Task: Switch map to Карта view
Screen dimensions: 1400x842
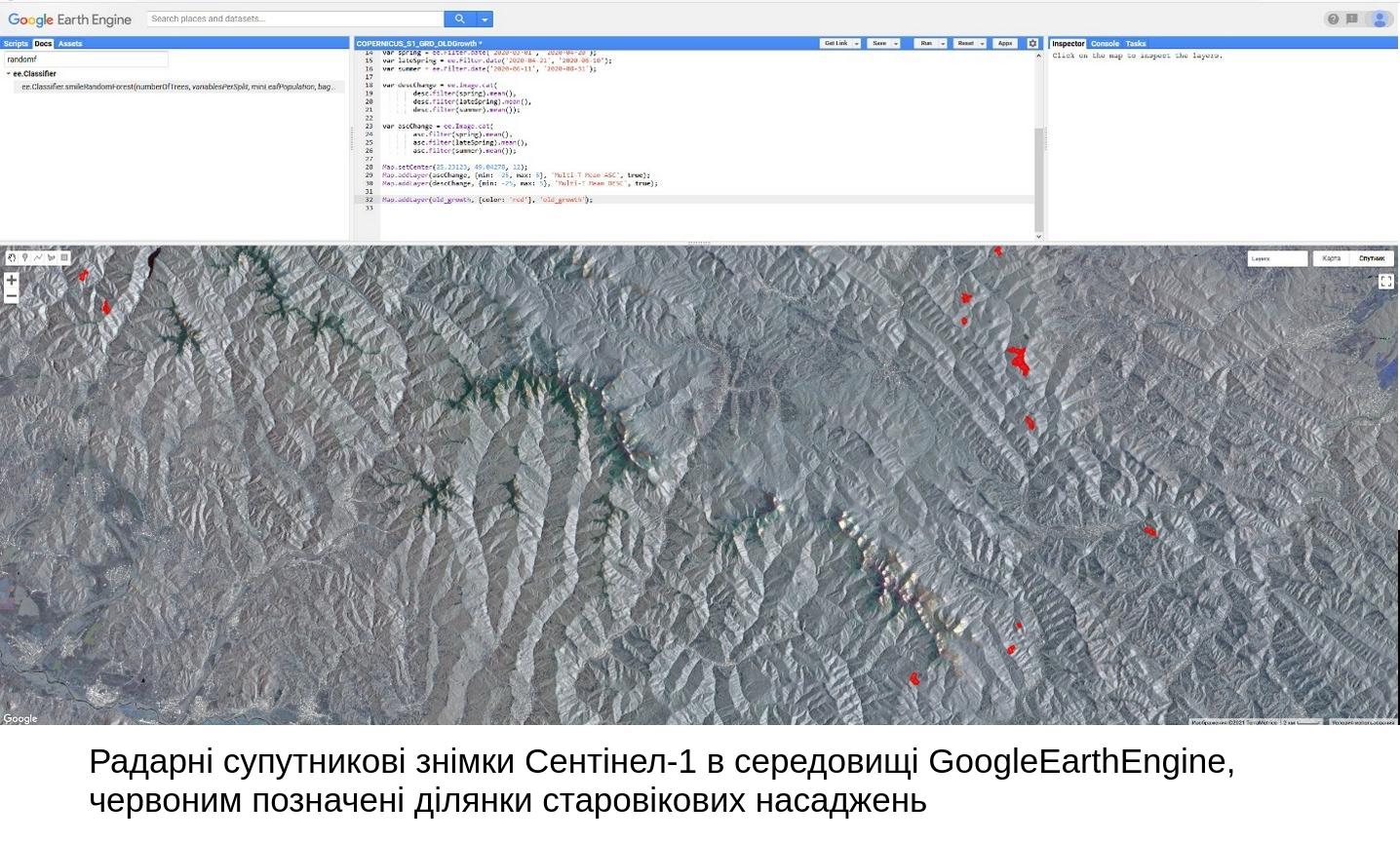Action: point(1332,258)
